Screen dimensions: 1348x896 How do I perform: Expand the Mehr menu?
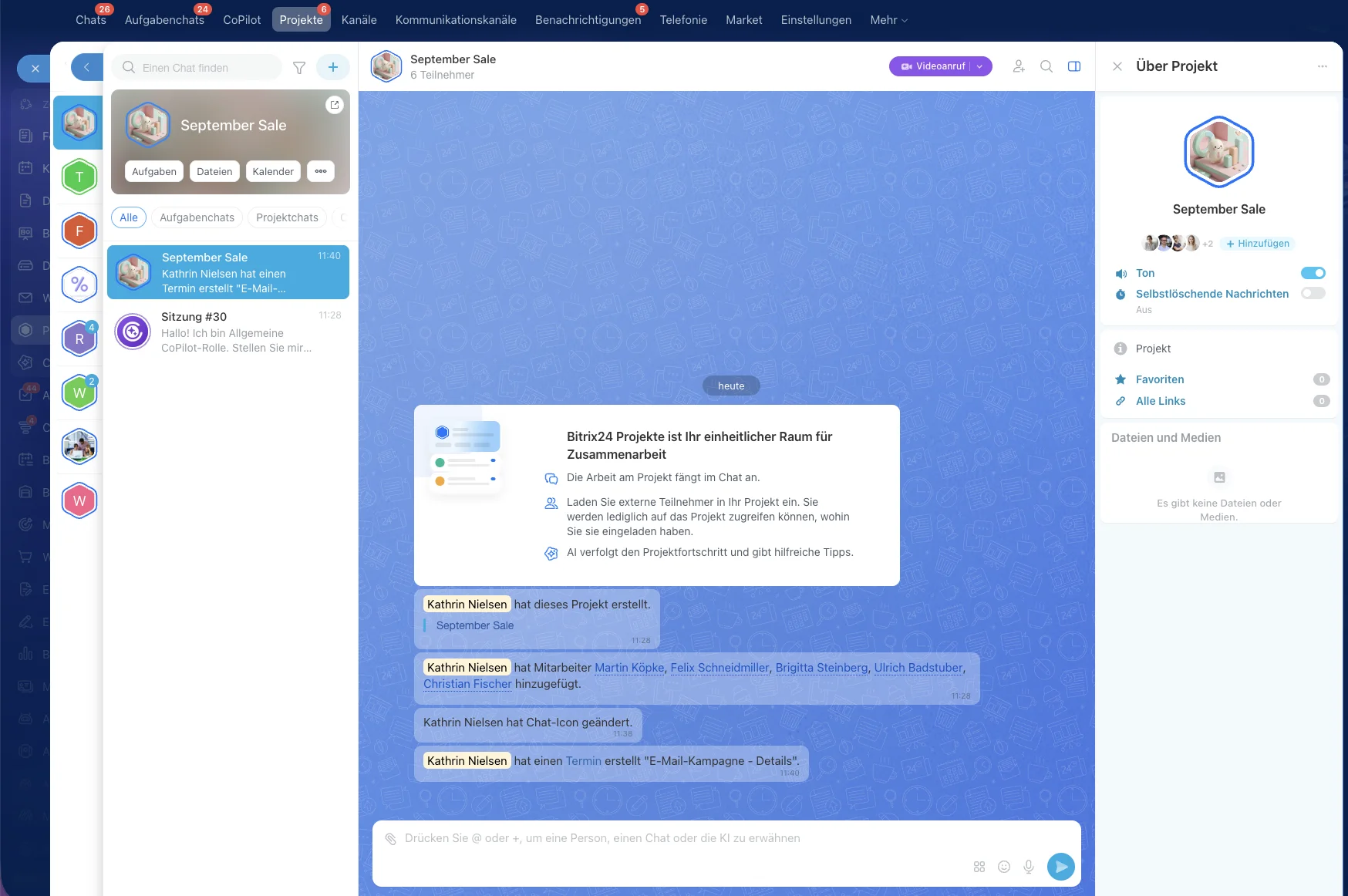[x=888, y=20]
